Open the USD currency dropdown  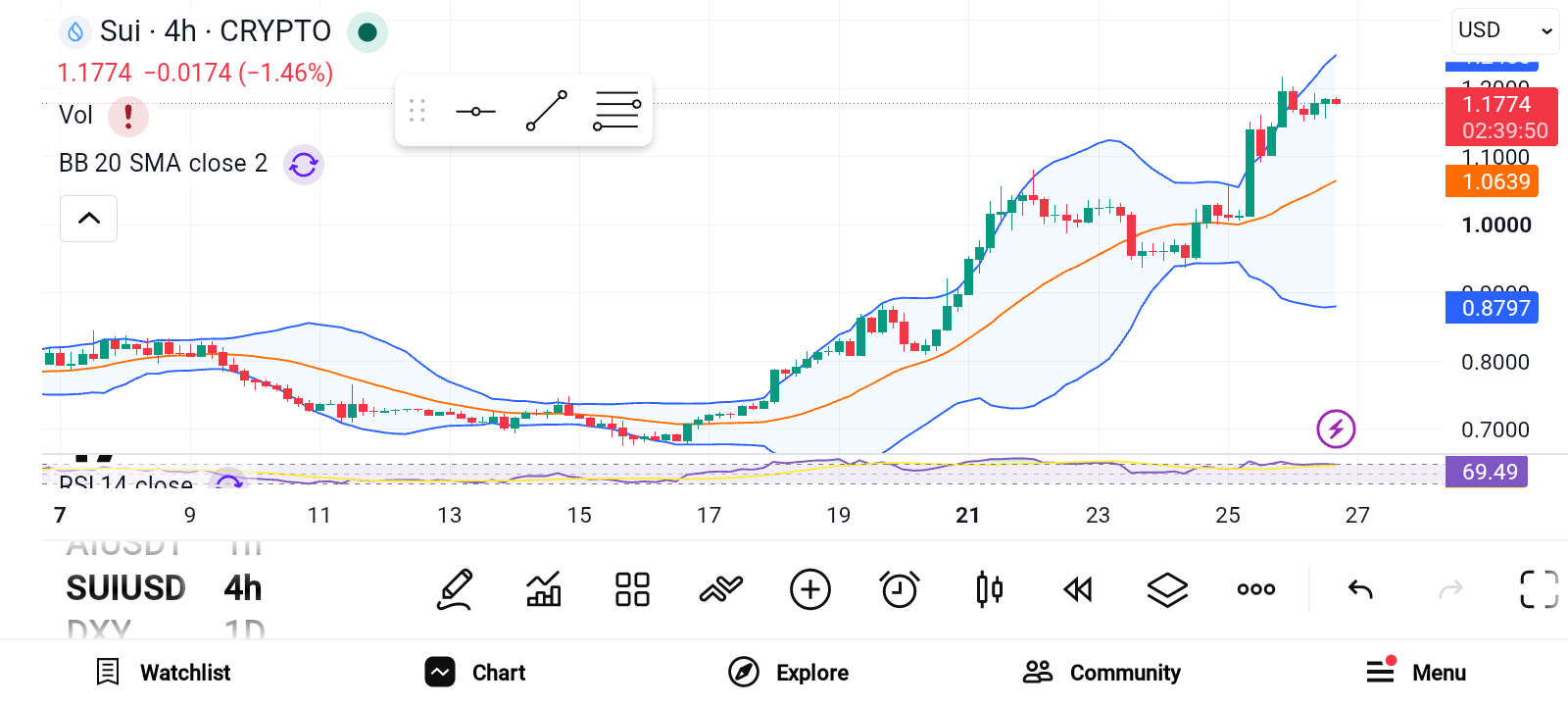pos(1504,30)
